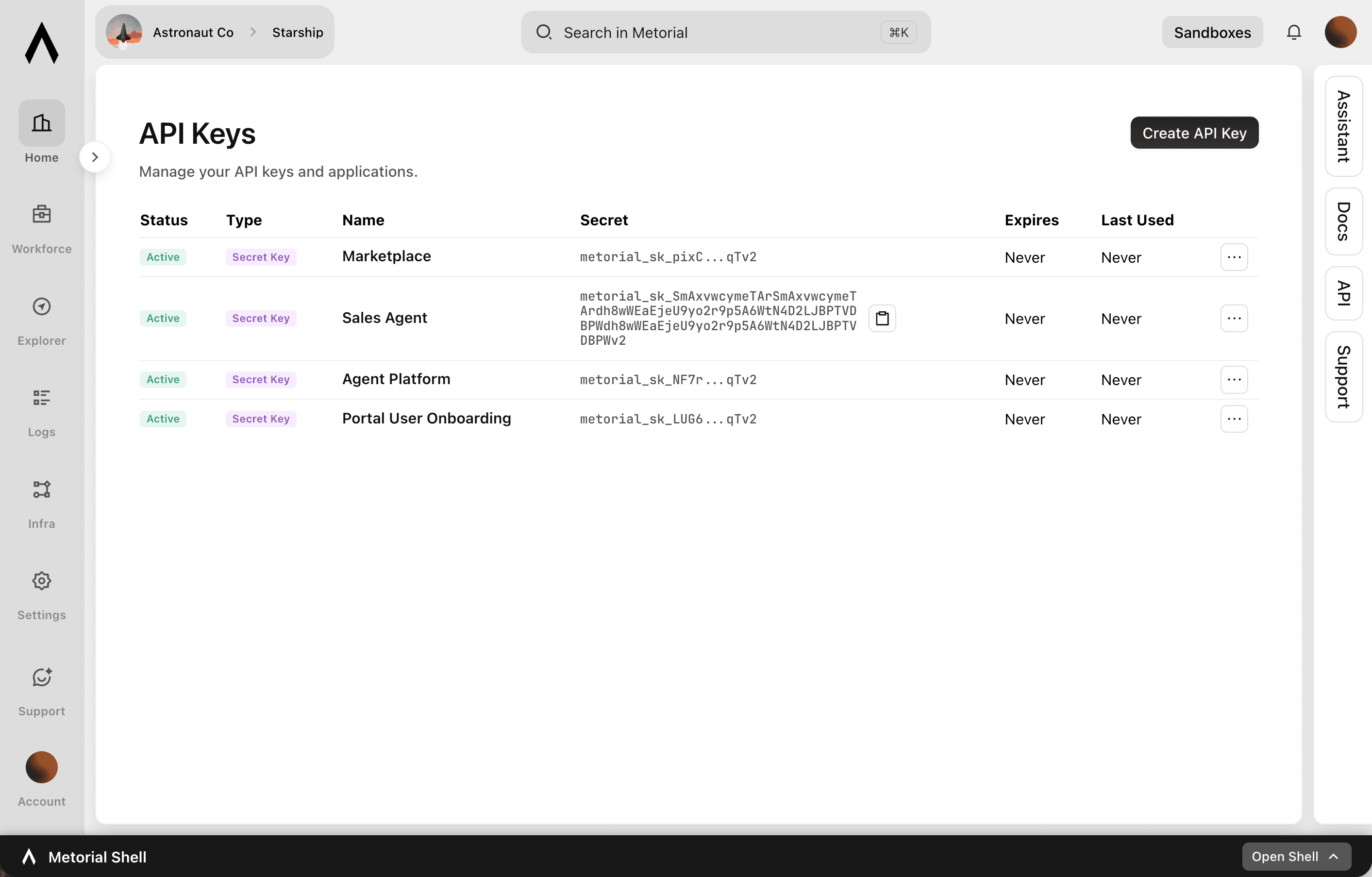Open the Account avatar in sidebar
The height and width of the screenshot is (877, 1372).
[x=42, y=767]
